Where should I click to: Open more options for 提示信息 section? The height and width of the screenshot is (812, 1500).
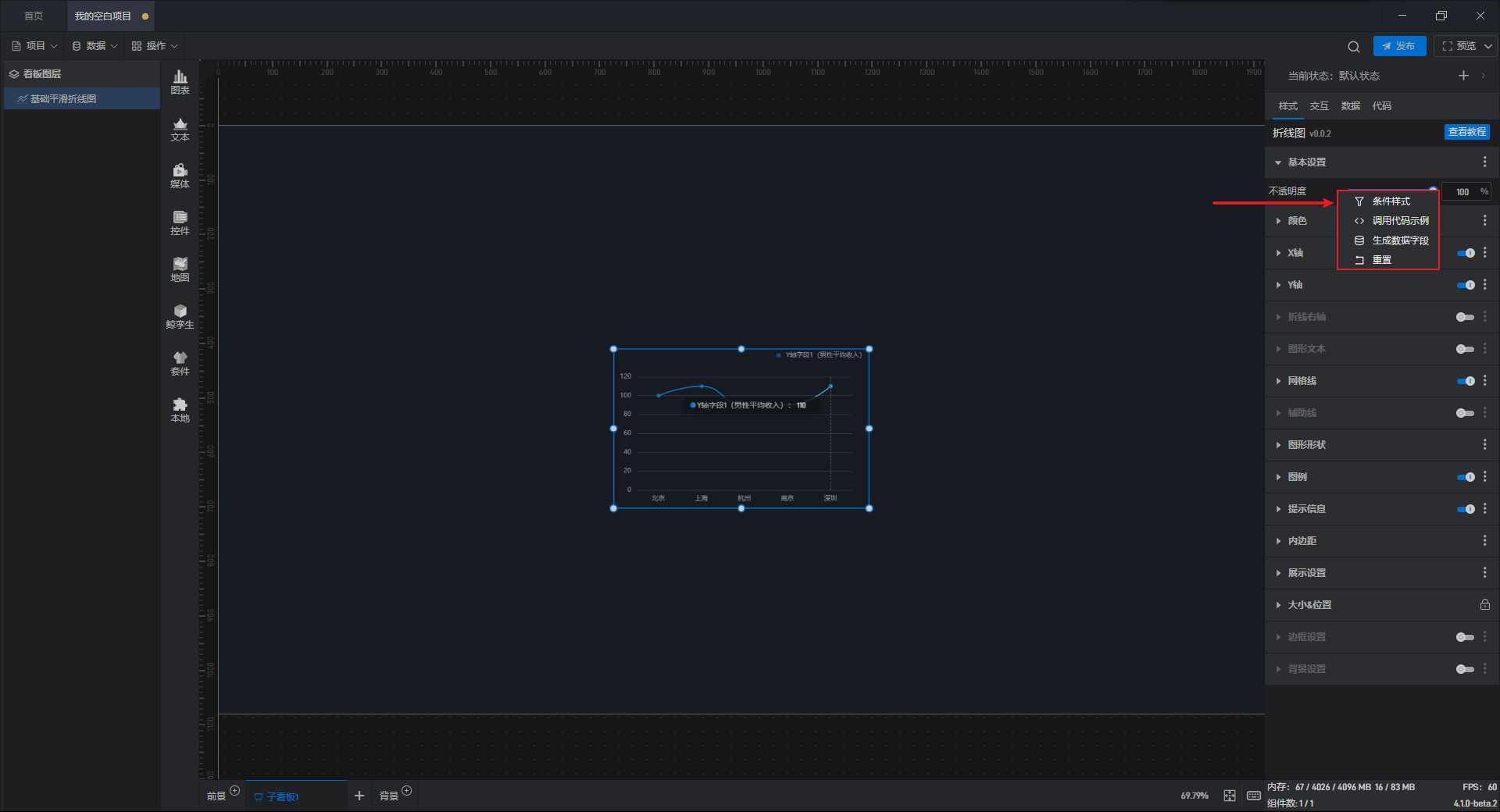1484,509
